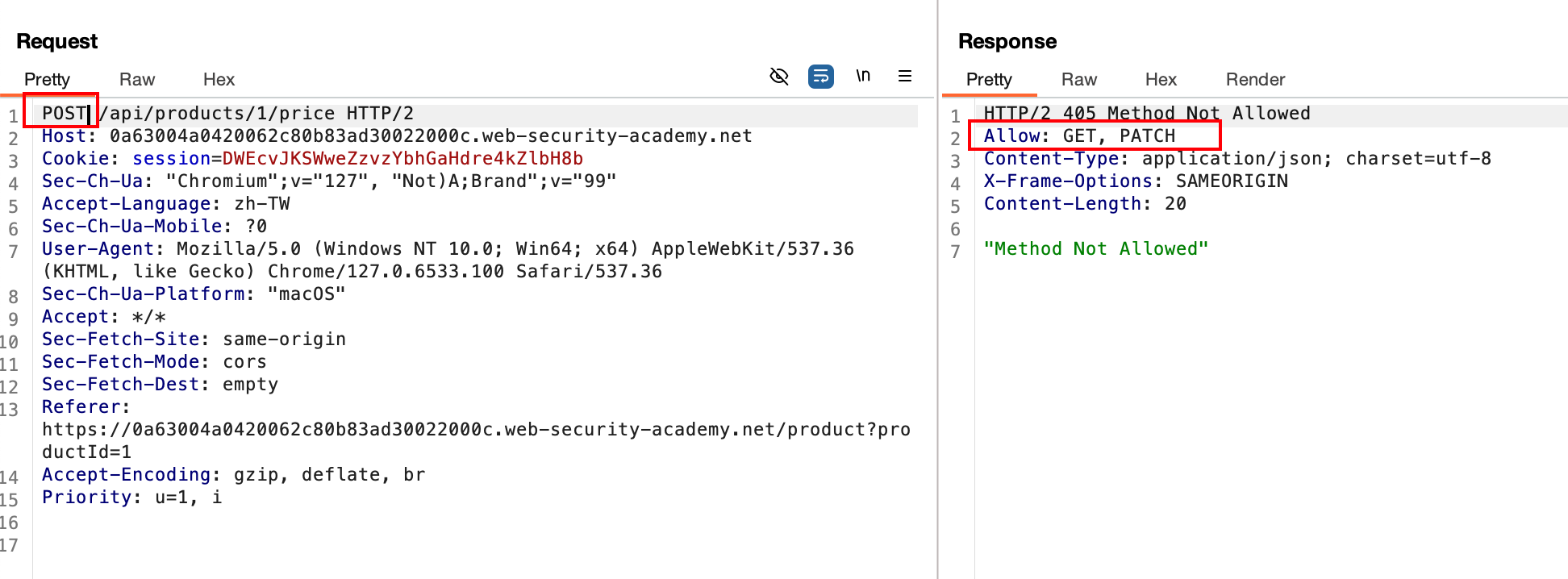Click the Allow: GET, PATCH response header

pos(1079,136)
